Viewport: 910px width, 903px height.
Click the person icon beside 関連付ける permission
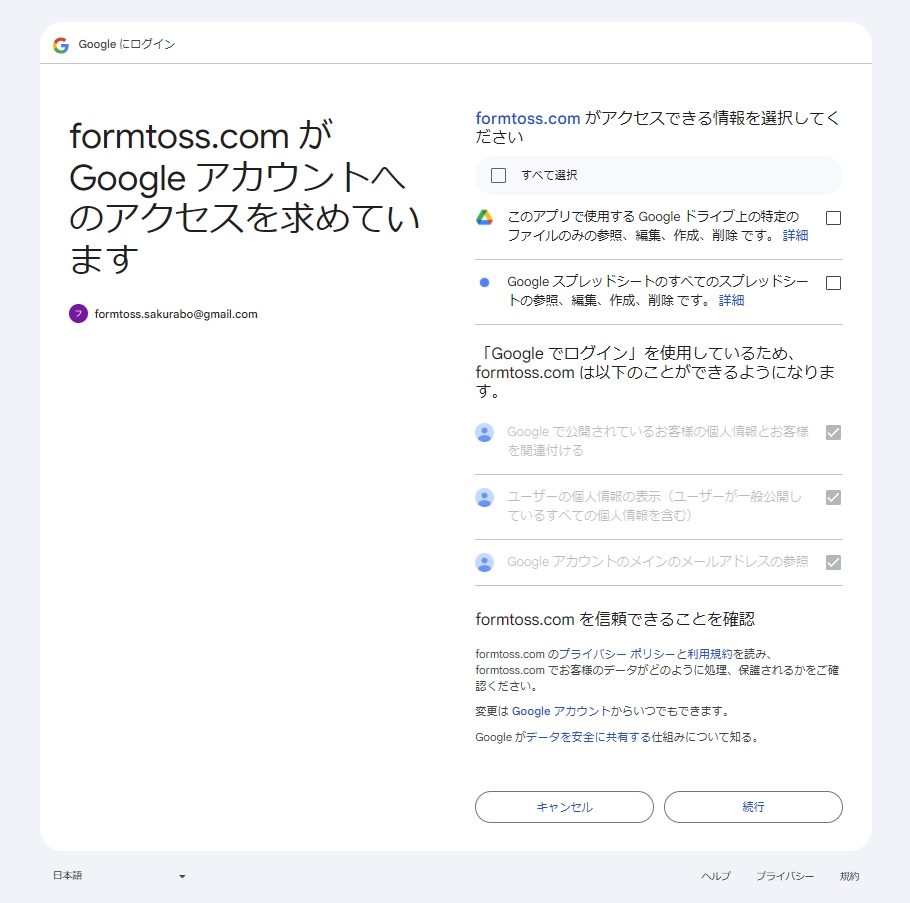[x=485, y=432]
